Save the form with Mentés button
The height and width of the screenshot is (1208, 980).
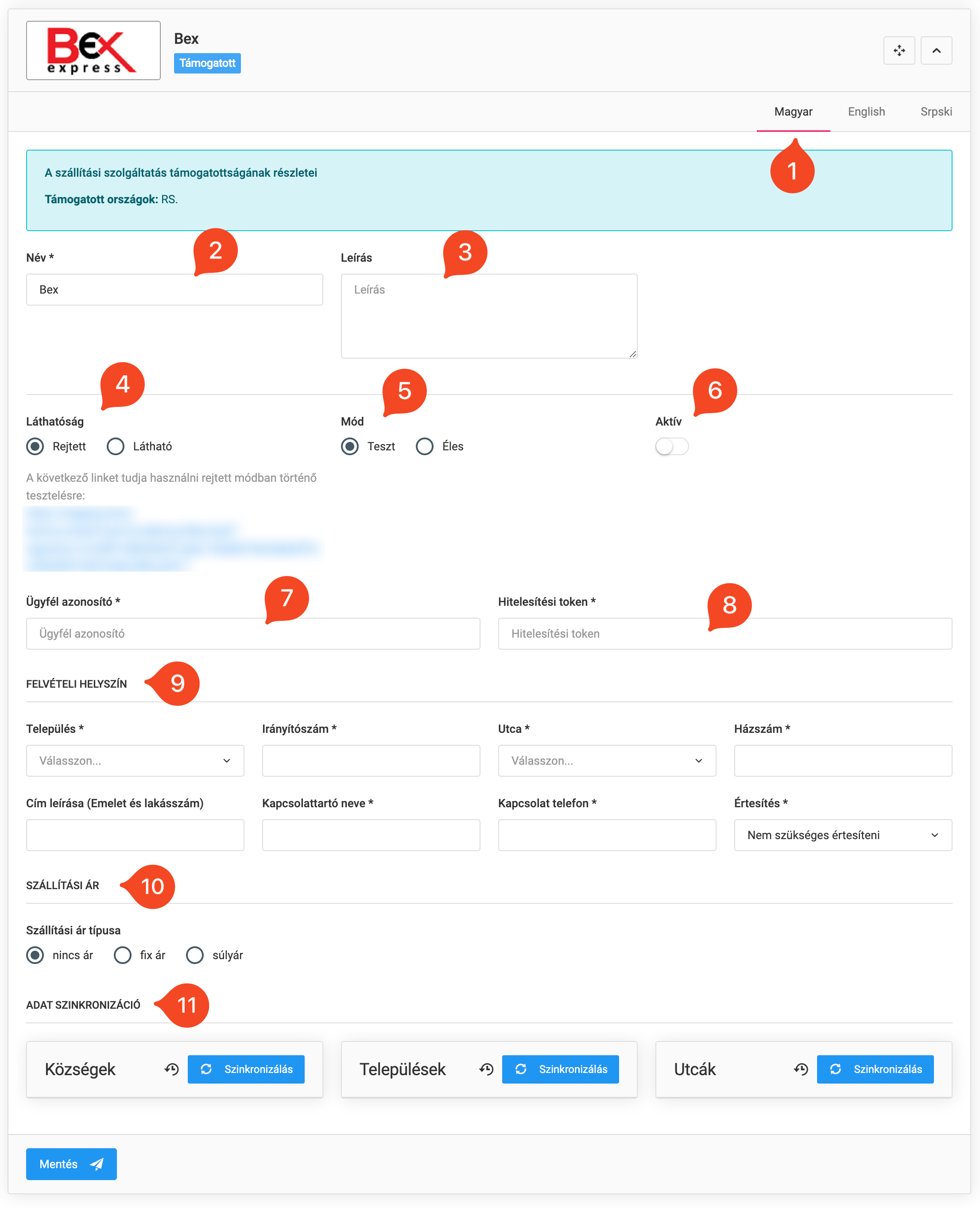click(x=71, y=1164)
